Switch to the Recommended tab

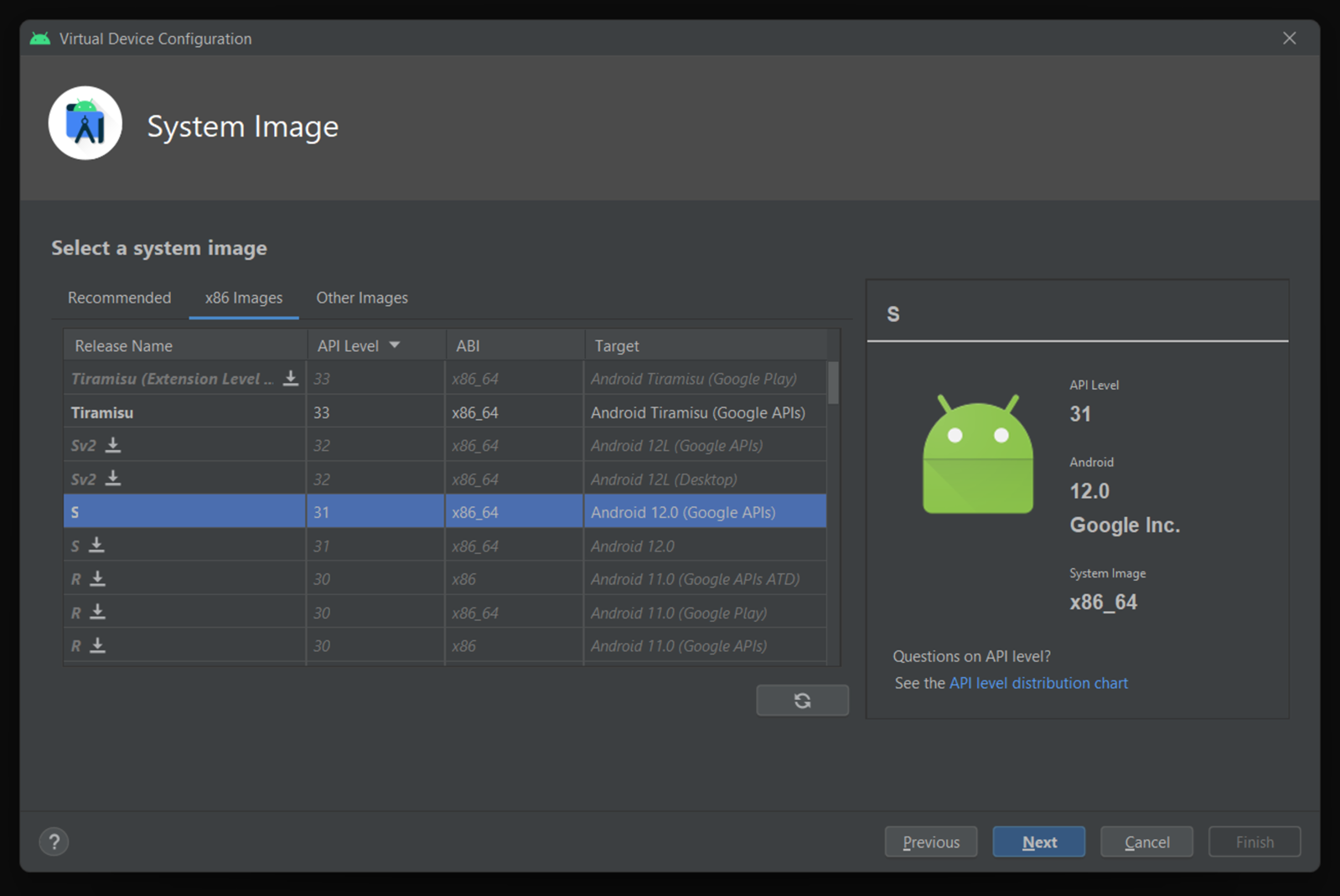coord(119,298)
